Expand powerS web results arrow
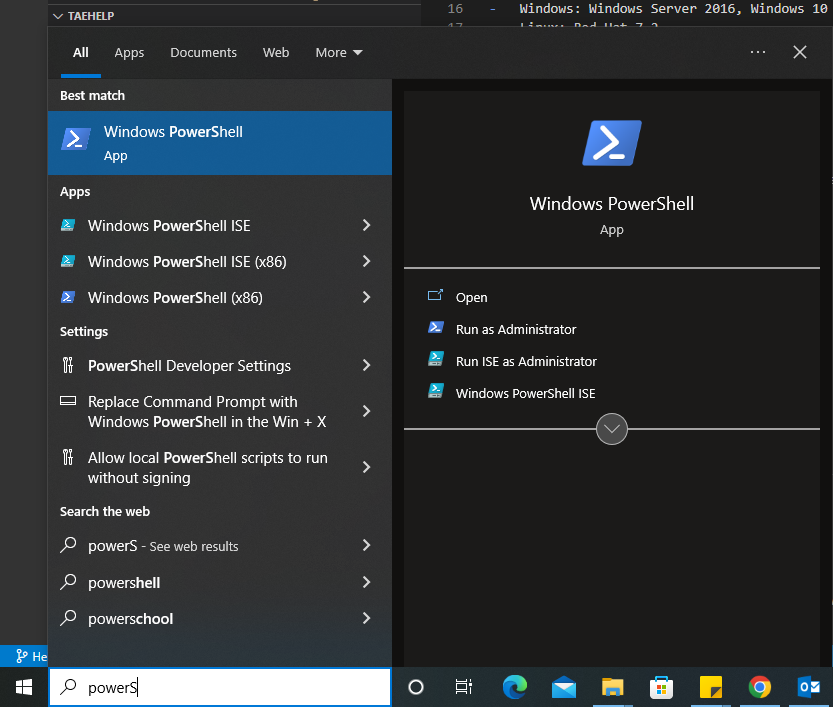Image resolution: width=833 pixels, height=707 pixels. pyautogui.click(x=367, y=545)
